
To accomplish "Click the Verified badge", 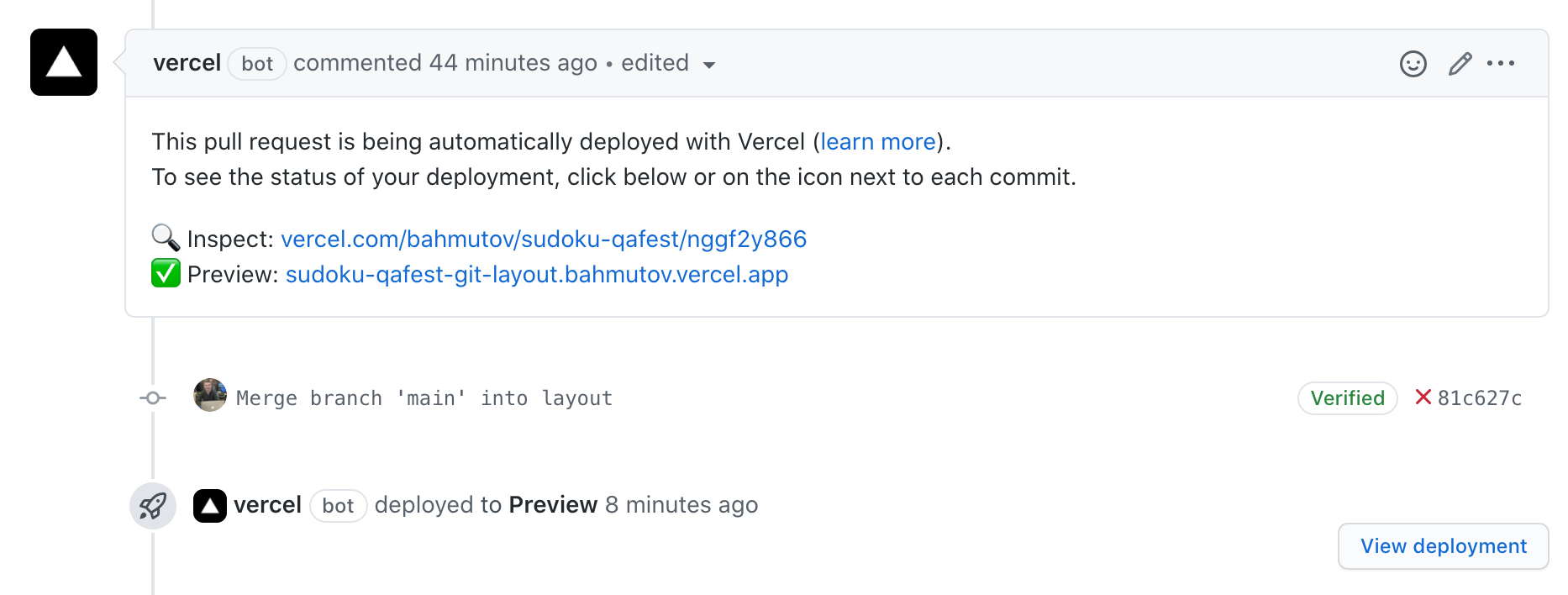I will pos(1347,398).
